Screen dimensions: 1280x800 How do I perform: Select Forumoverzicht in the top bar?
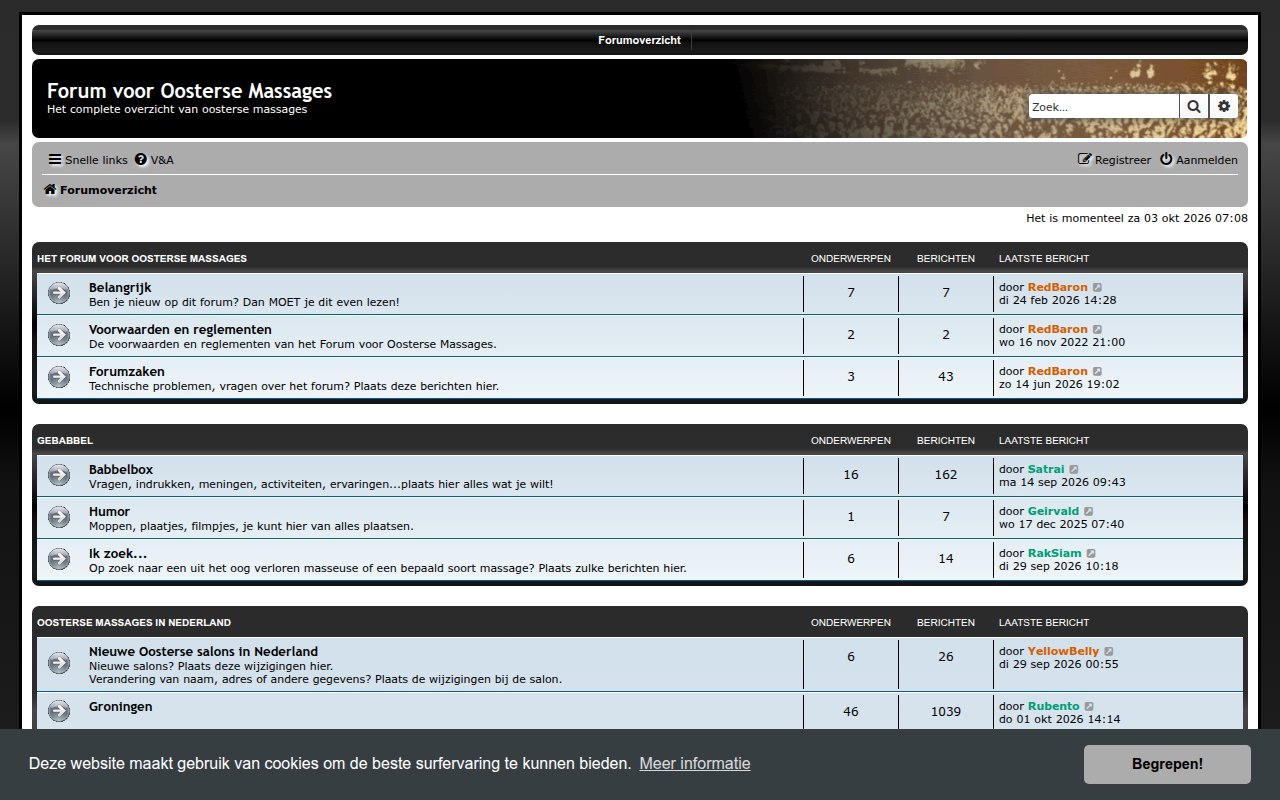[639, 41]
